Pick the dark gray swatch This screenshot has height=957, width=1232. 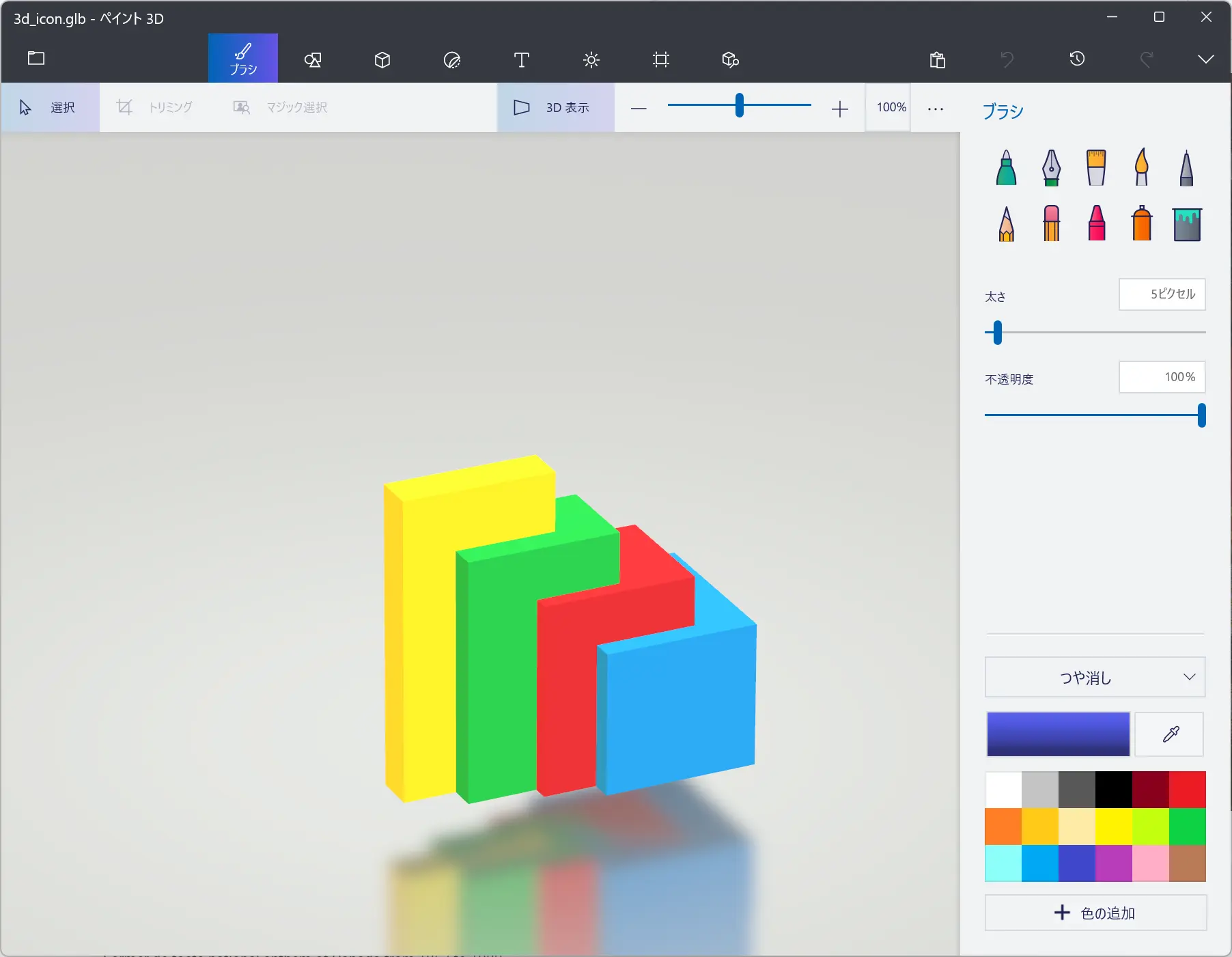point(1078,790)
